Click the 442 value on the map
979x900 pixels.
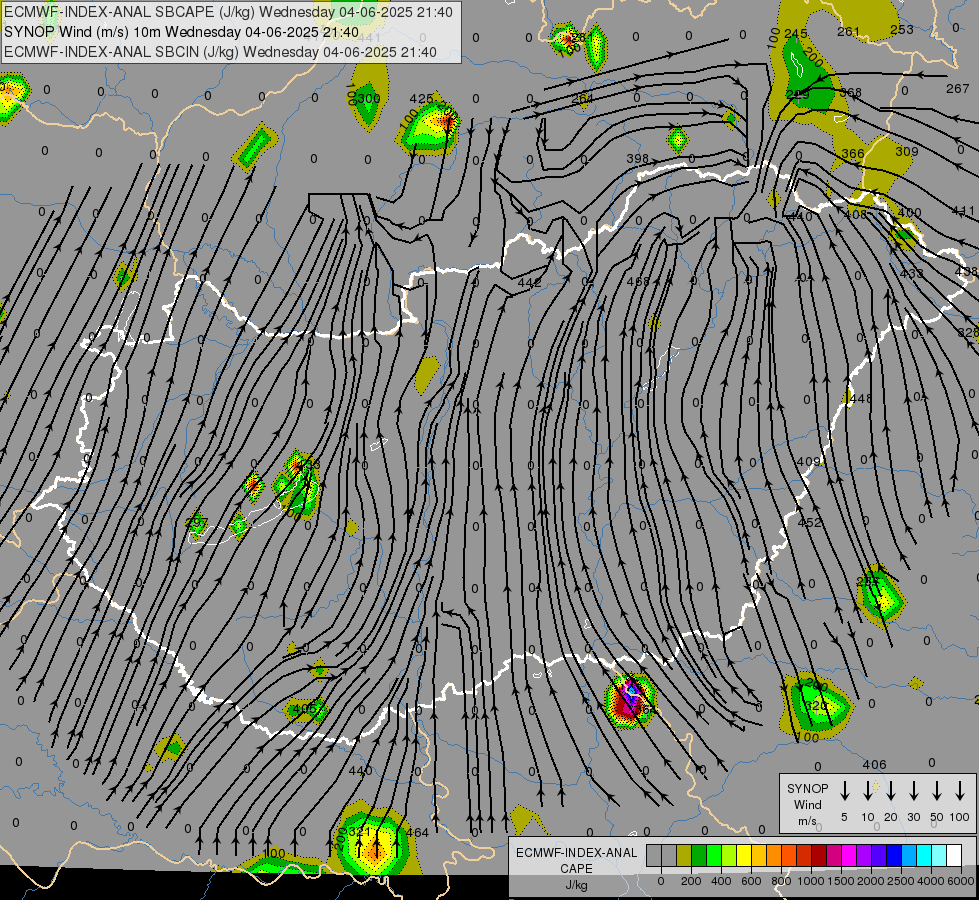pyautogui.click(x=529, y=283)
